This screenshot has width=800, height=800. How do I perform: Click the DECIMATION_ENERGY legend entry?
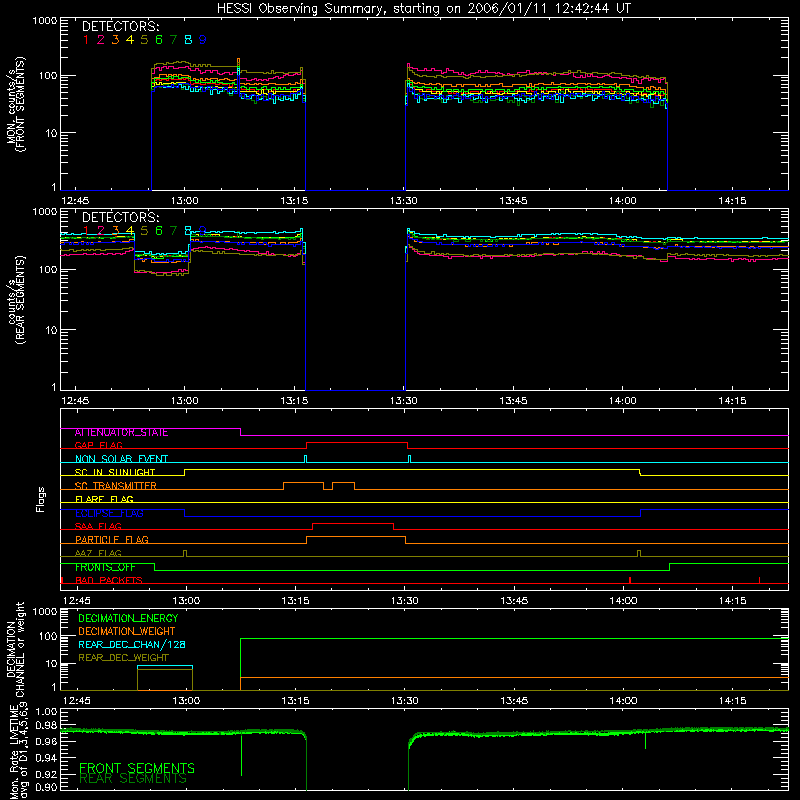[x=128, y=618]
